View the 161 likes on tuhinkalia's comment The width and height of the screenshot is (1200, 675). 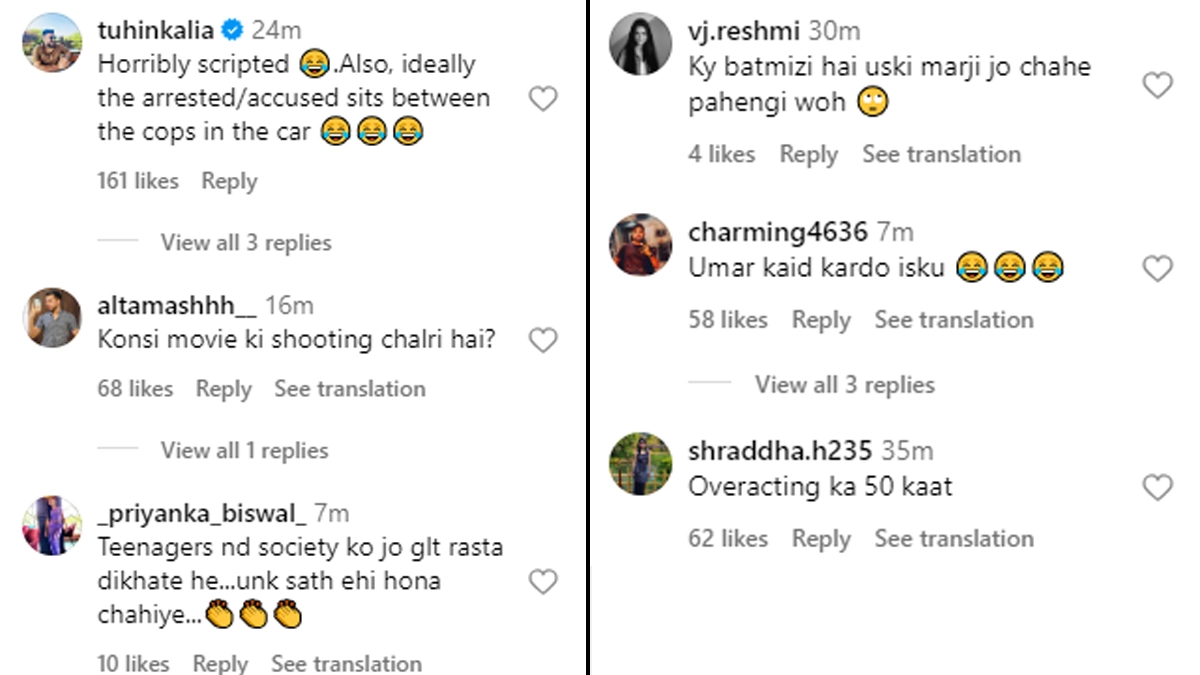138,181
